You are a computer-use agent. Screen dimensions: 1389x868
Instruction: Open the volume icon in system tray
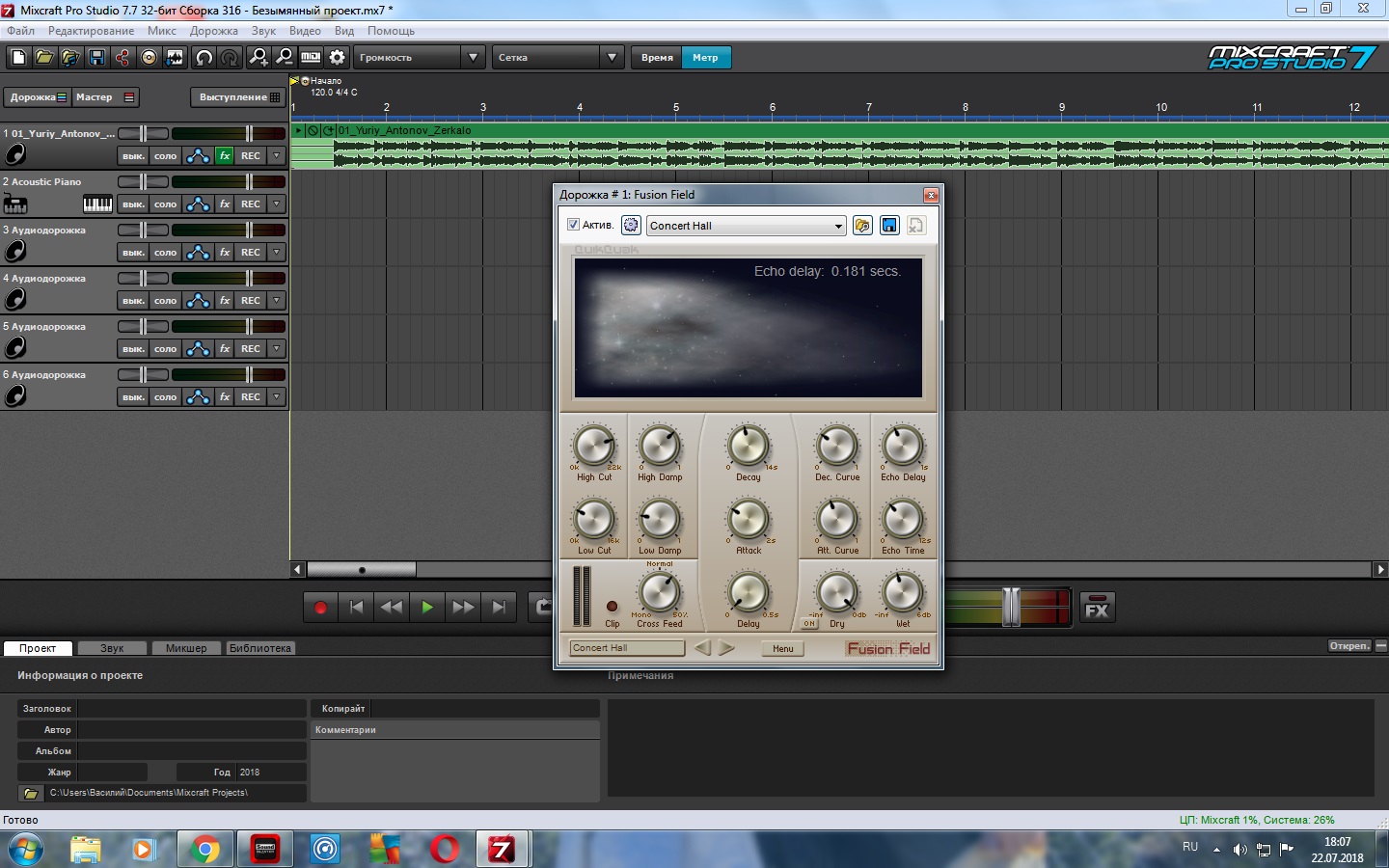point(1239,850)
